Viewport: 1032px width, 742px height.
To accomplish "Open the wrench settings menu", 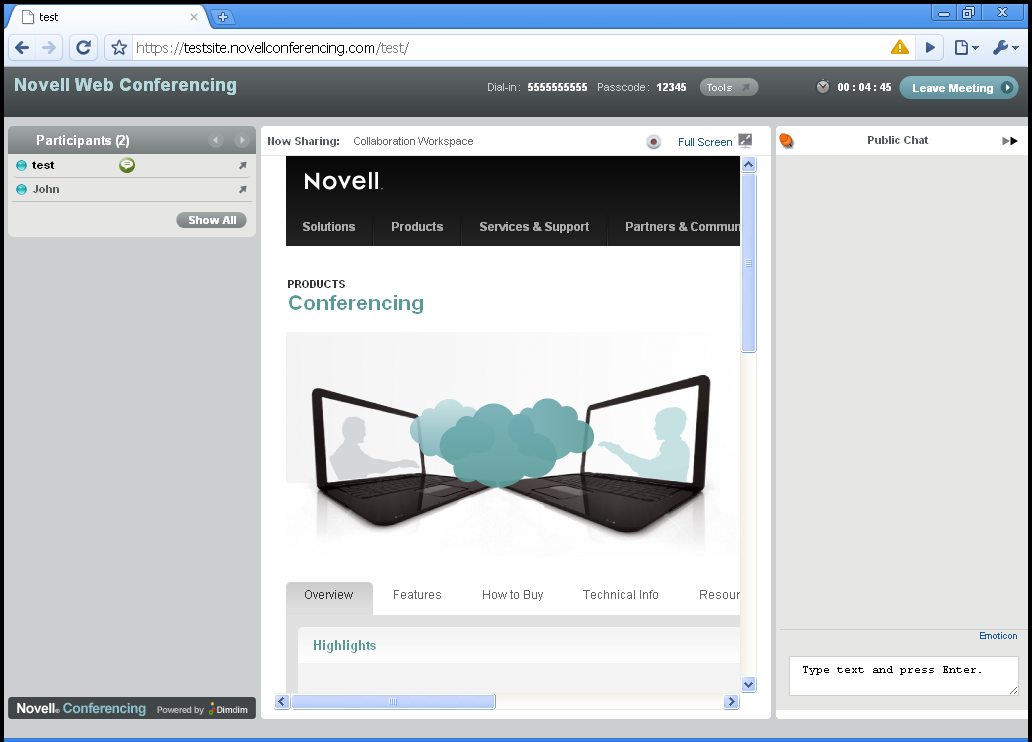I will pos(1005,47).
